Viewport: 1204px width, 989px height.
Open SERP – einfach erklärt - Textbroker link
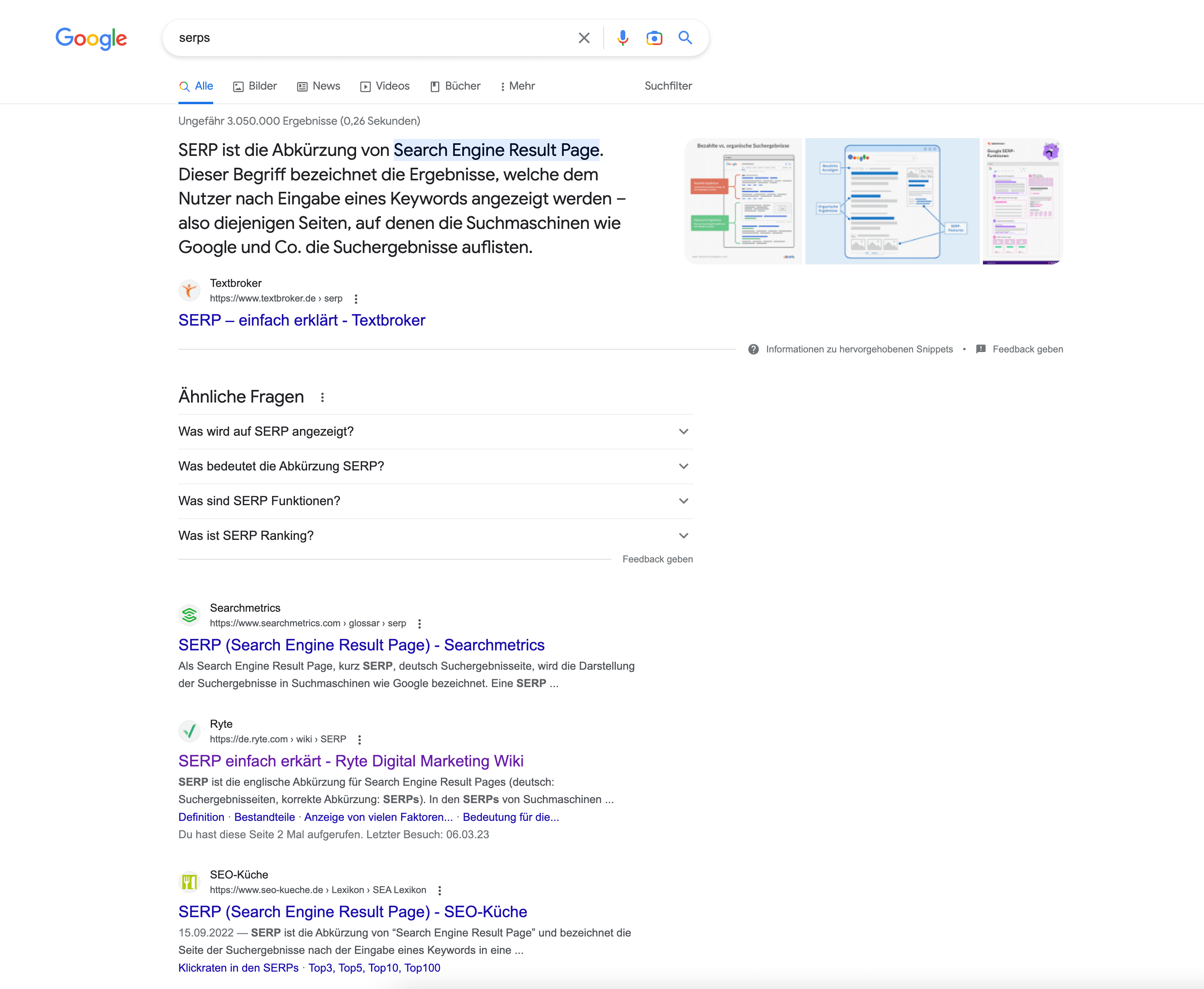click(x=302, y=320)
